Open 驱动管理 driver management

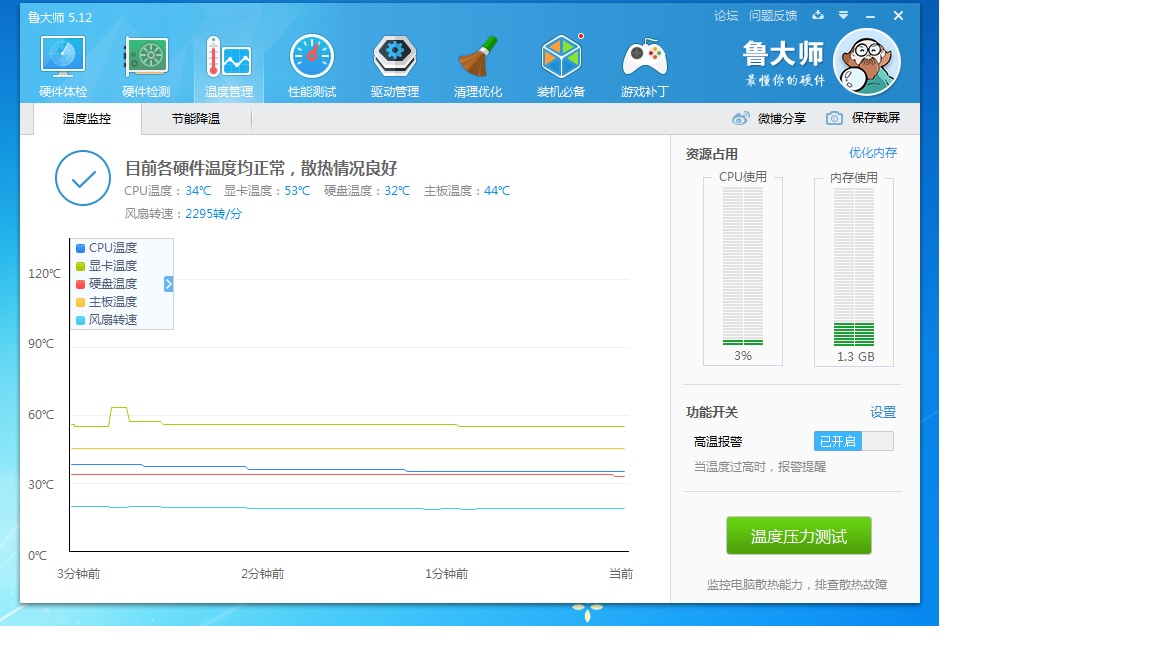[395, 67]
